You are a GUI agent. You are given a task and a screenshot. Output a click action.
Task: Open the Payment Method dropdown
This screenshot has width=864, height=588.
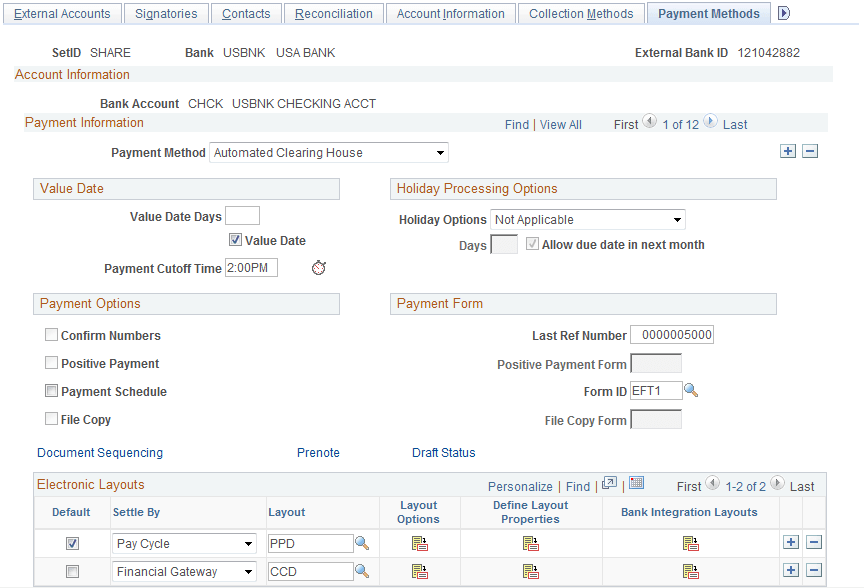pyautogui.click(x=440, y=152)
